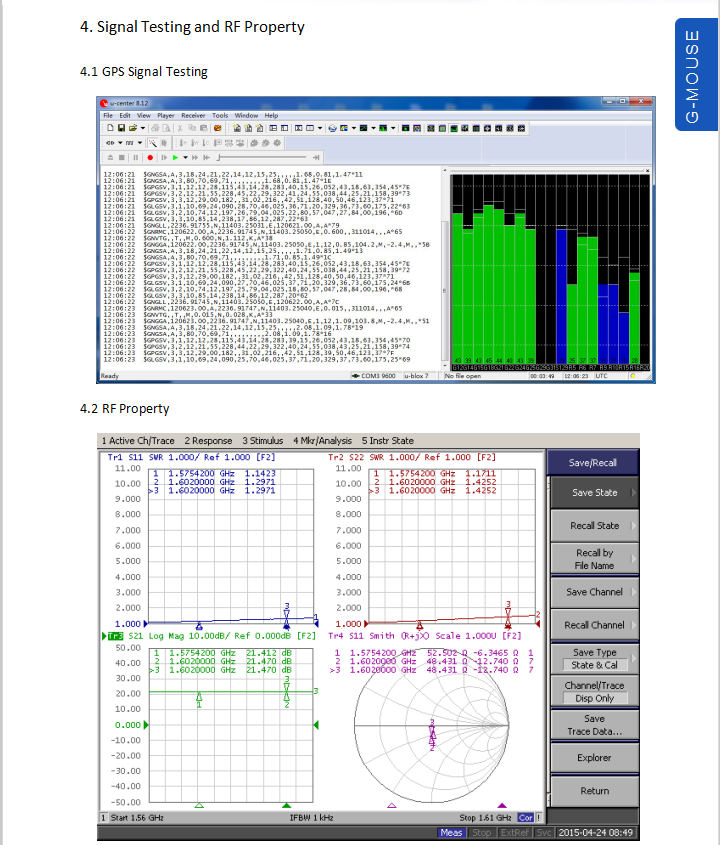The image size is (720, 845).
Task: Click the Start 1.56 GHz stimulus readout
Action: pos(137,818)
